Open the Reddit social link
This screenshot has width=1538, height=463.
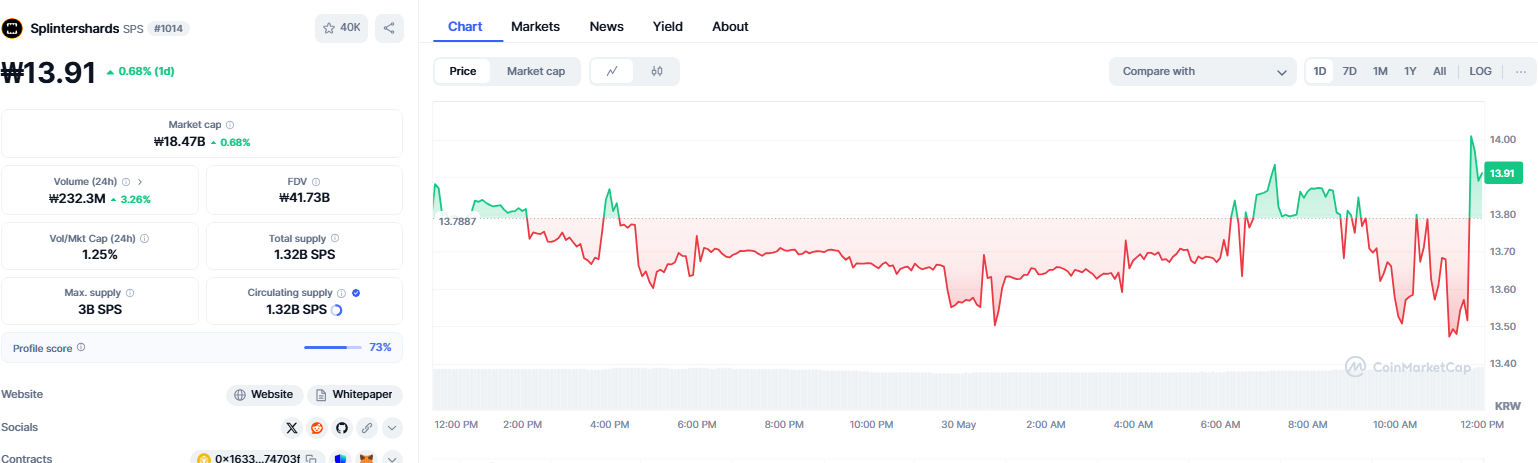pyautogui.click(x=317, y=428)
